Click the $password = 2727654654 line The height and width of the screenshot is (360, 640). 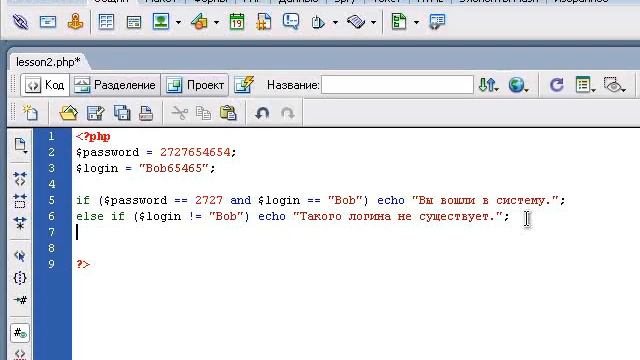(x=156, y=152)
